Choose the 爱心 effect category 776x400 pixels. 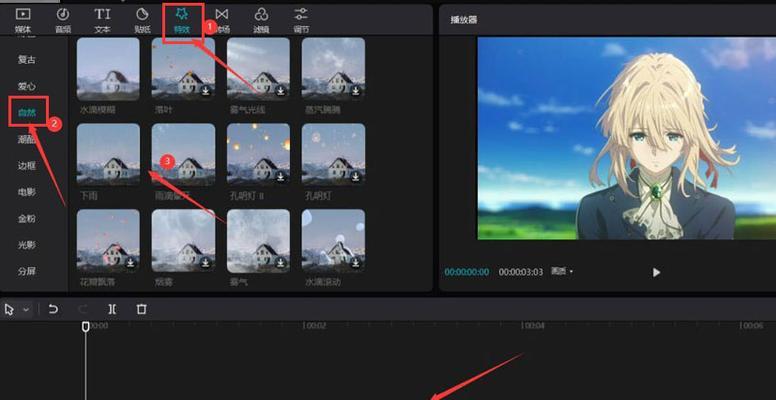pyautogui.click(x=27, y=86)
